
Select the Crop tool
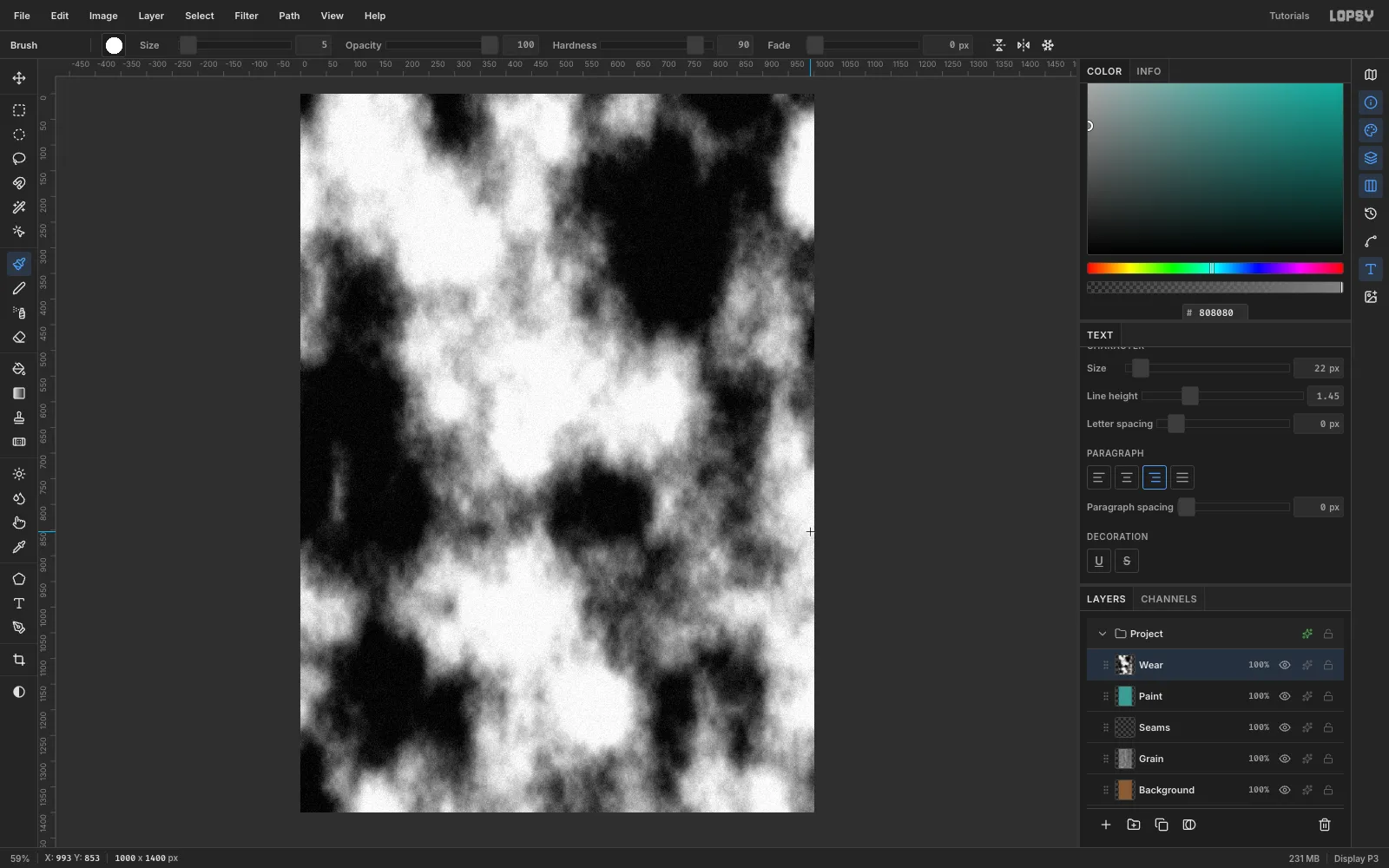coord(19,660)
